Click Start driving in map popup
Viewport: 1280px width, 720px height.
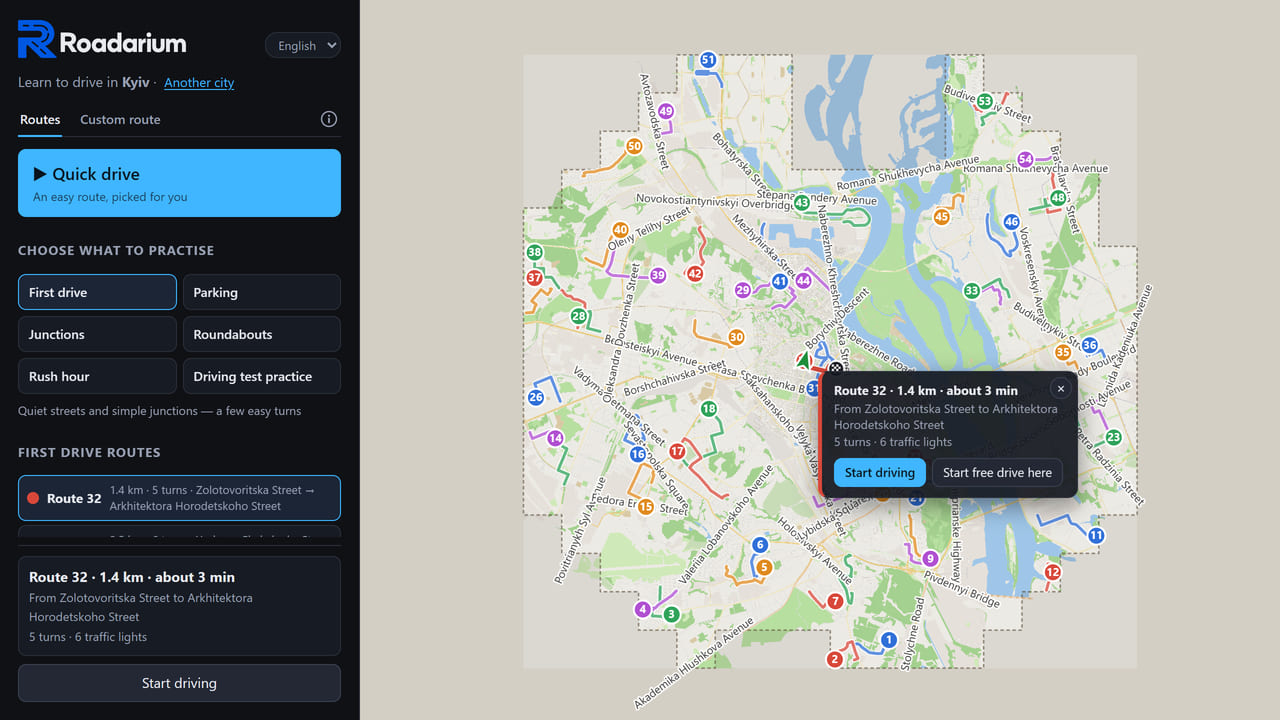tap(879, 473)
